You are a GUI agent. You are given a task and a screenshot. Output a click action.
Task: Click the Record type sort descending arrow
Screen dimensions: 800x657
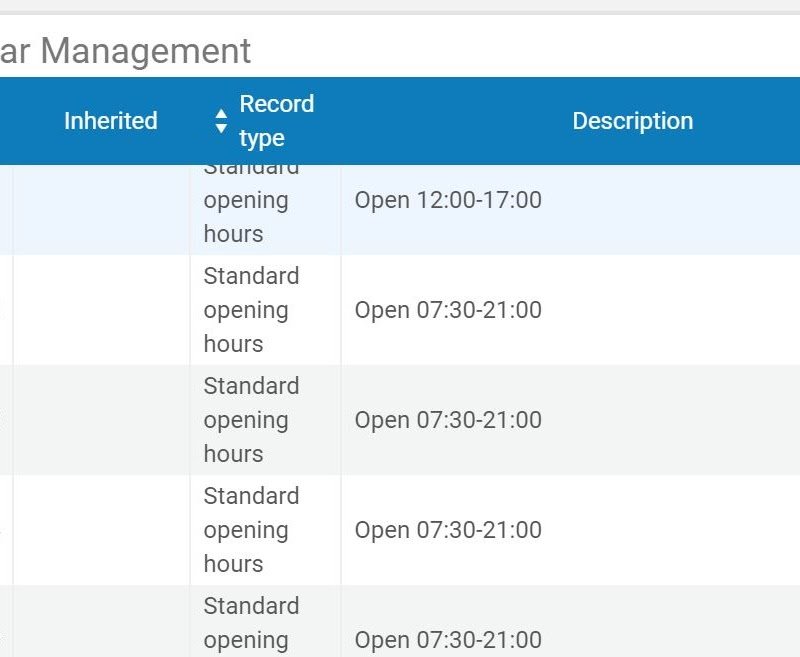click(x=221, y=127)
